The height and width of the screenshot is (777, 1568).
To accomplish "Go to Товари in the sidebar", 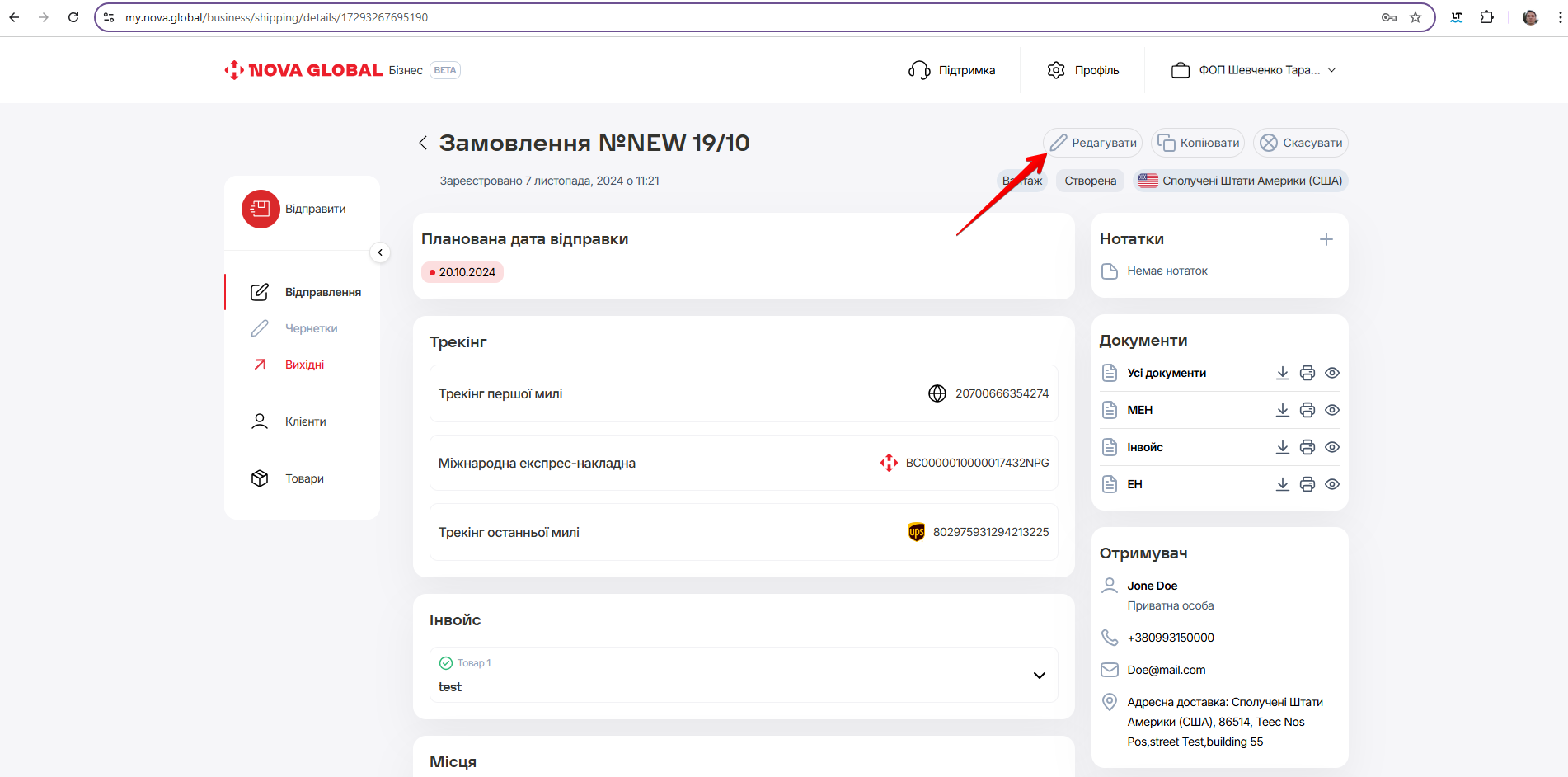I will coord(304,478).
